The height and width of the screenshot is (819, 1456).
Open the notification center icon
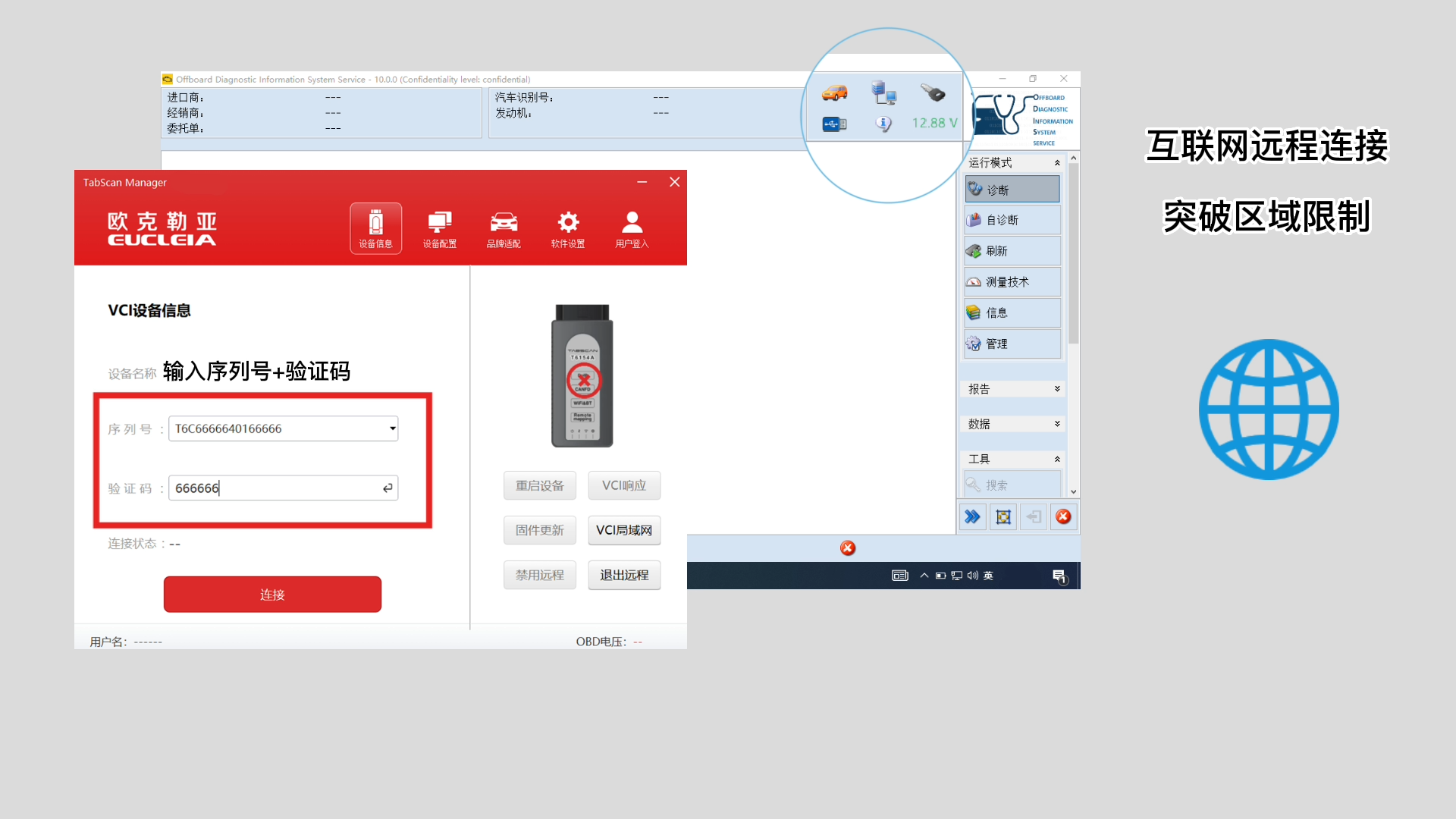1060,577
